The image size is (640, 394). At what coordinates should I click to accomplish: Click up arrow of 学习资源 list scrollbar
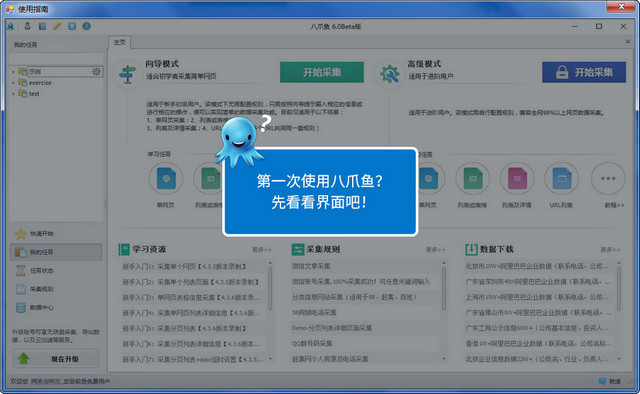point(270,263)
